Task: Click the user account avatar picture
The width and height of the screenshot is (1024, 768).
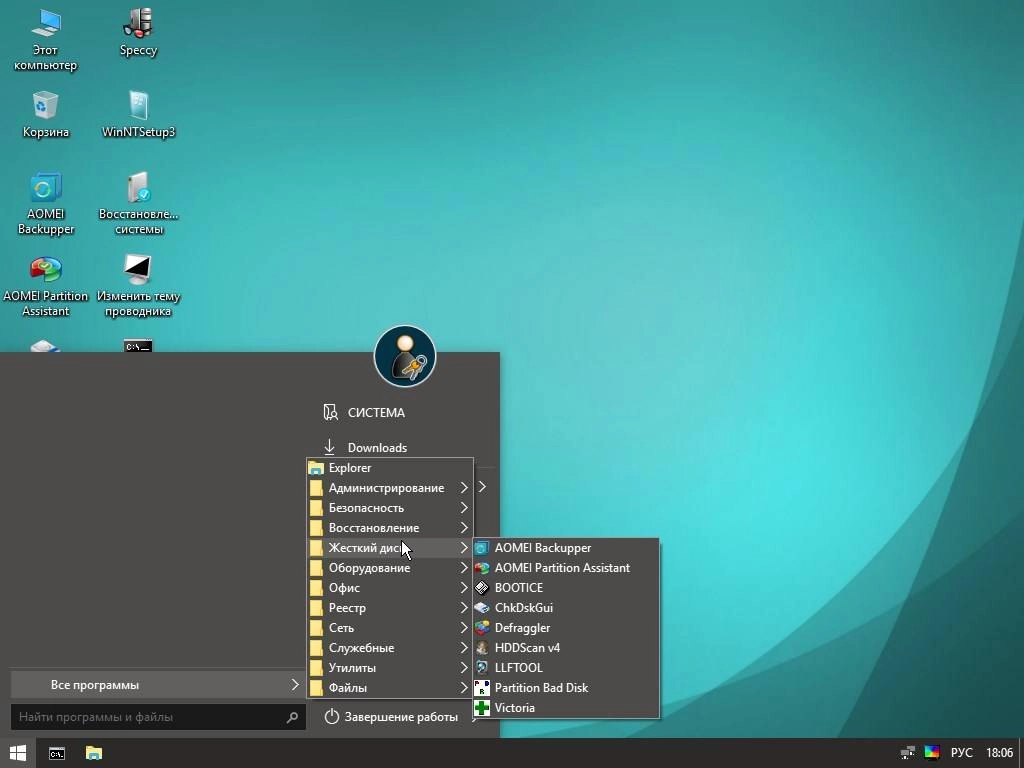Action: [404, 357]
